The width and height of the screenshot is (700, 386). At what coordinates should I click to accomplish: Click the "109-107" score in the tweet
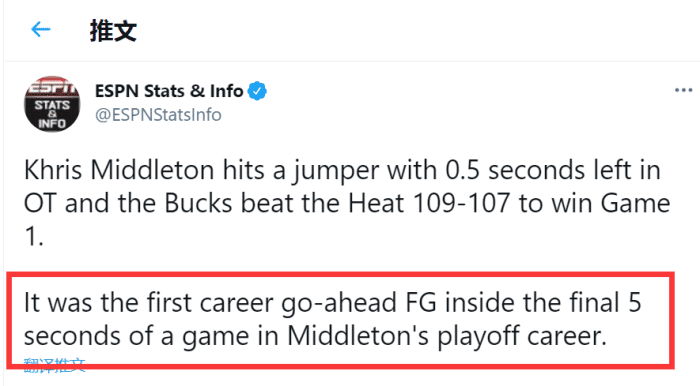click(x=461, y=203)
